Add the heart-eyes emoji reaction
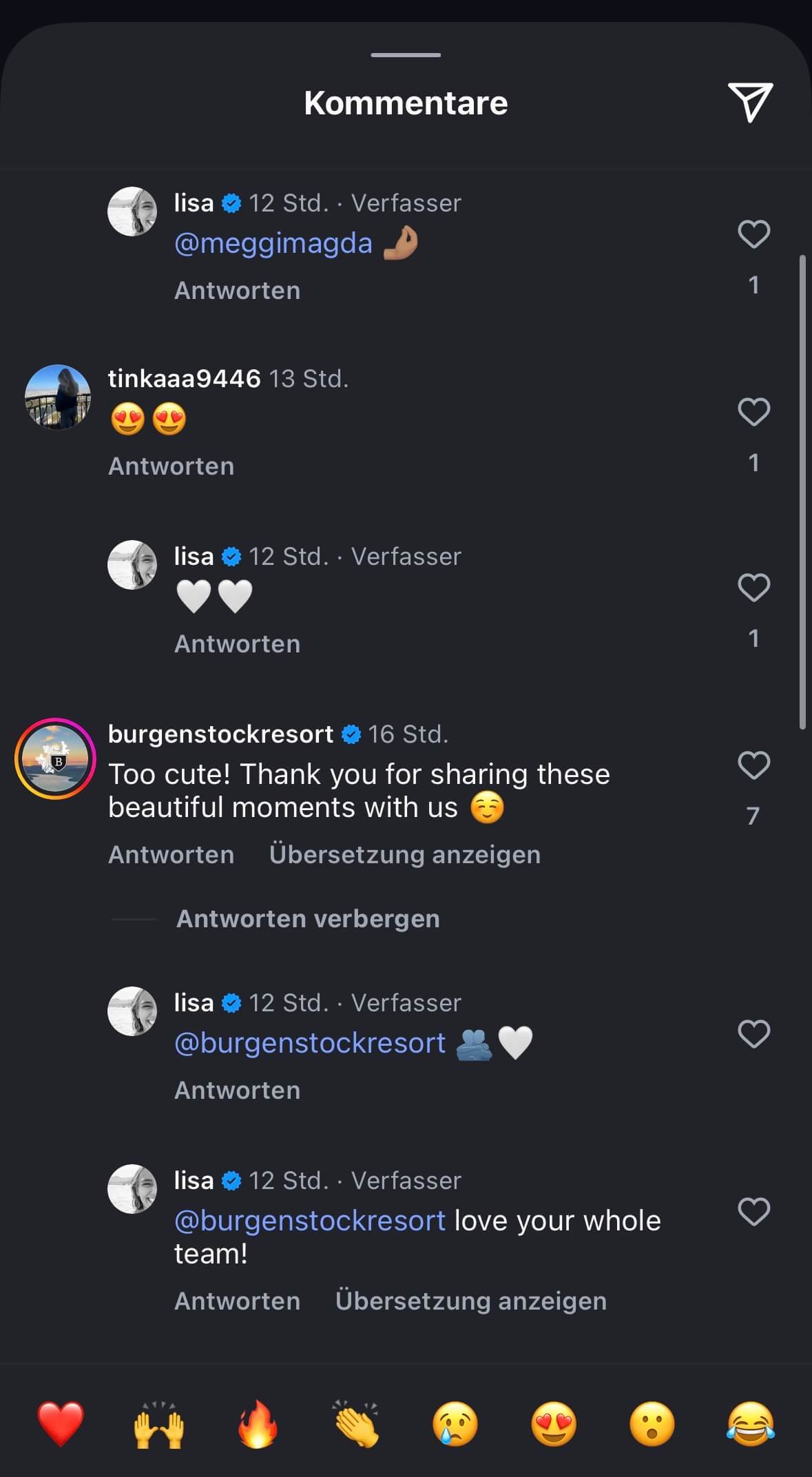The image size is (812, 1477). (x=554, y=1423)
